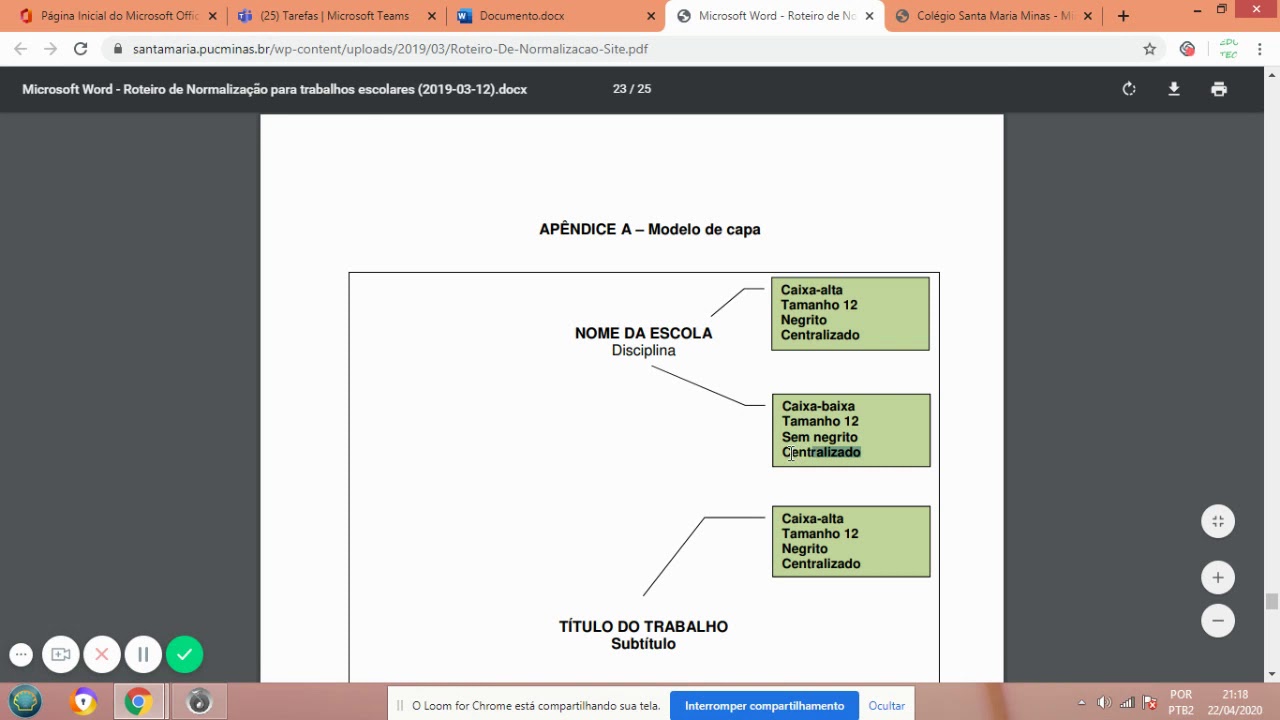Cancel the Loom recording
This screenshot has height=720, width=1280.
pos(102,655)
